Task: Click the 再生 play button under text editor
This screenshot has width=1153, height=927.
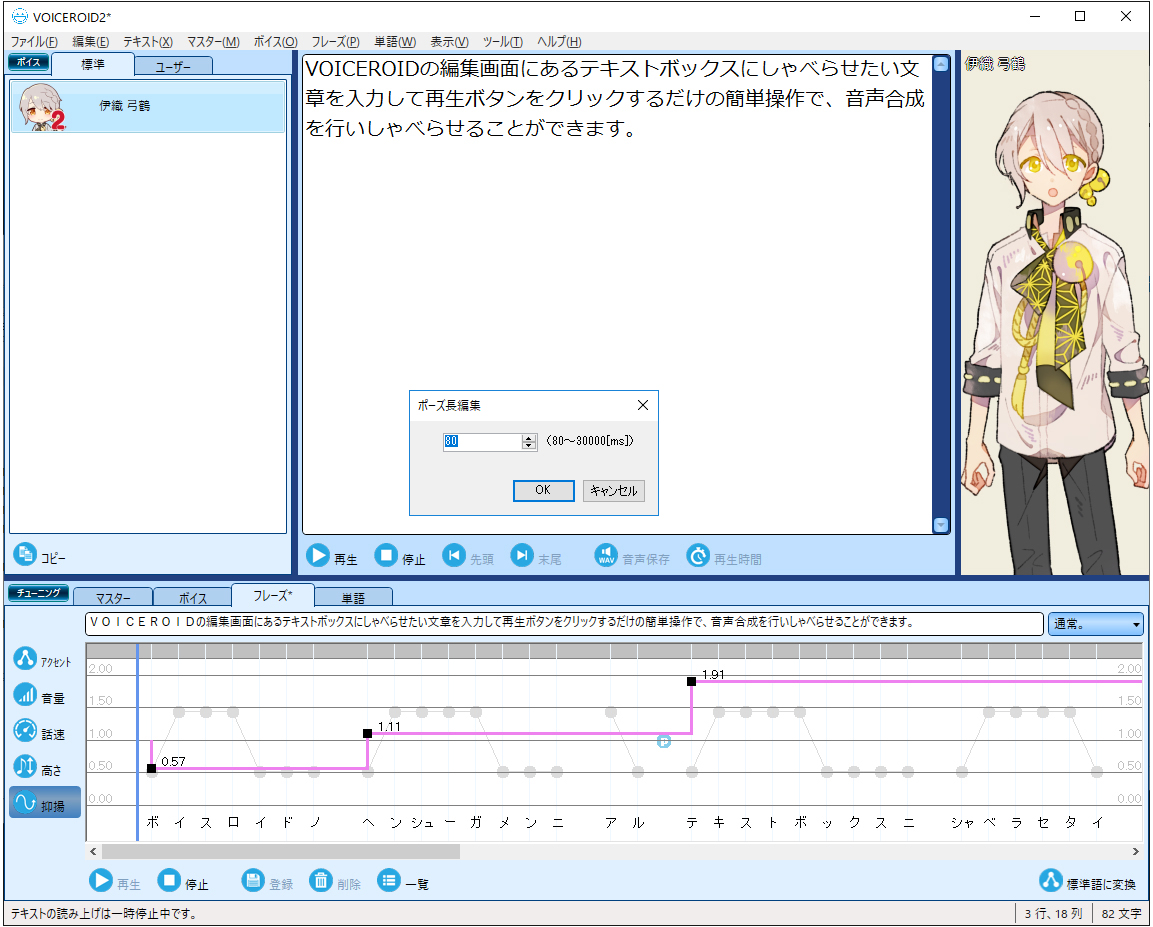Action: click(x=318, y=556)
